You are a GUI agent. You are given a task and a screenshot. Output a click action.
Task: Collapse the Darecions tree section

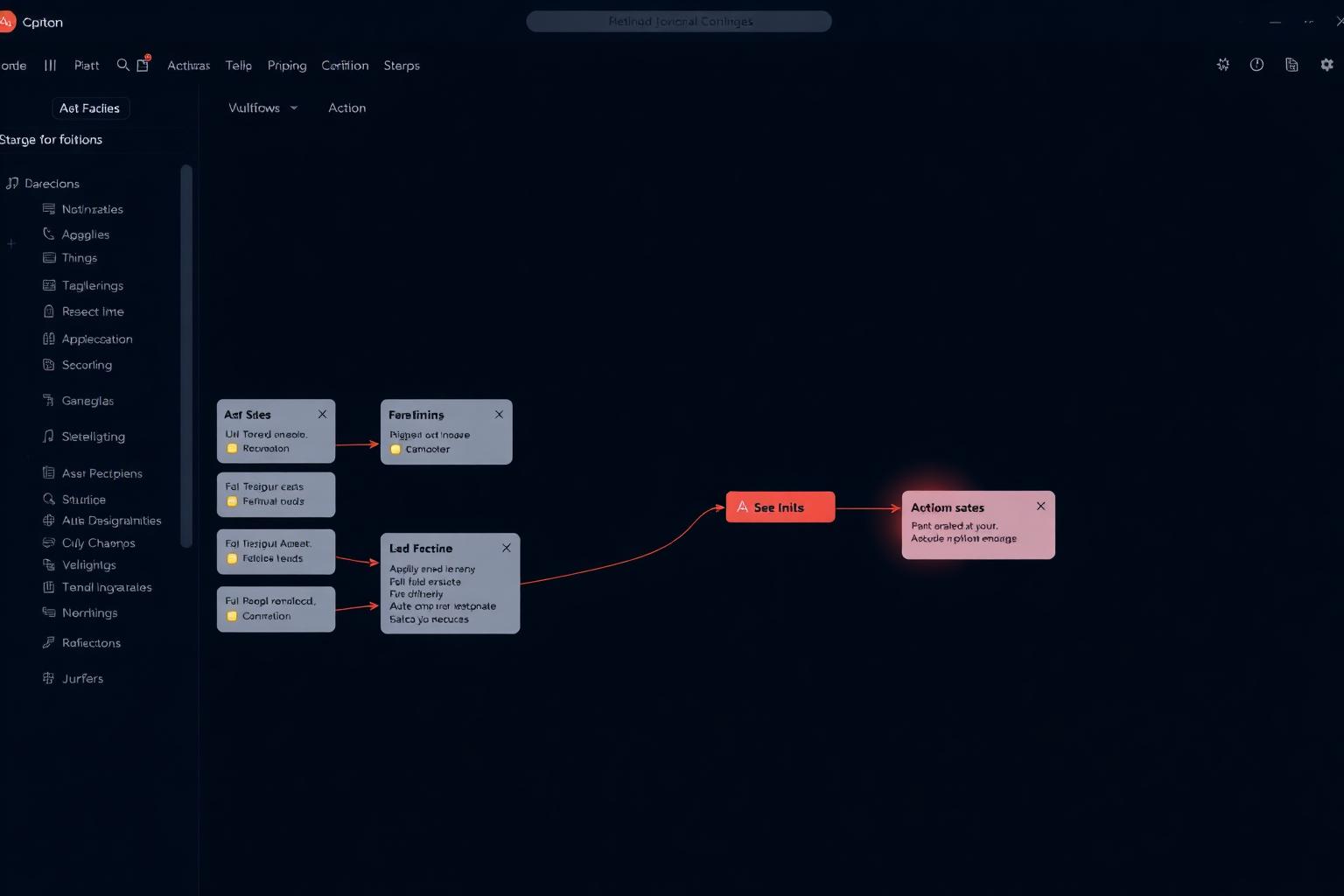[x=12, y=183]
